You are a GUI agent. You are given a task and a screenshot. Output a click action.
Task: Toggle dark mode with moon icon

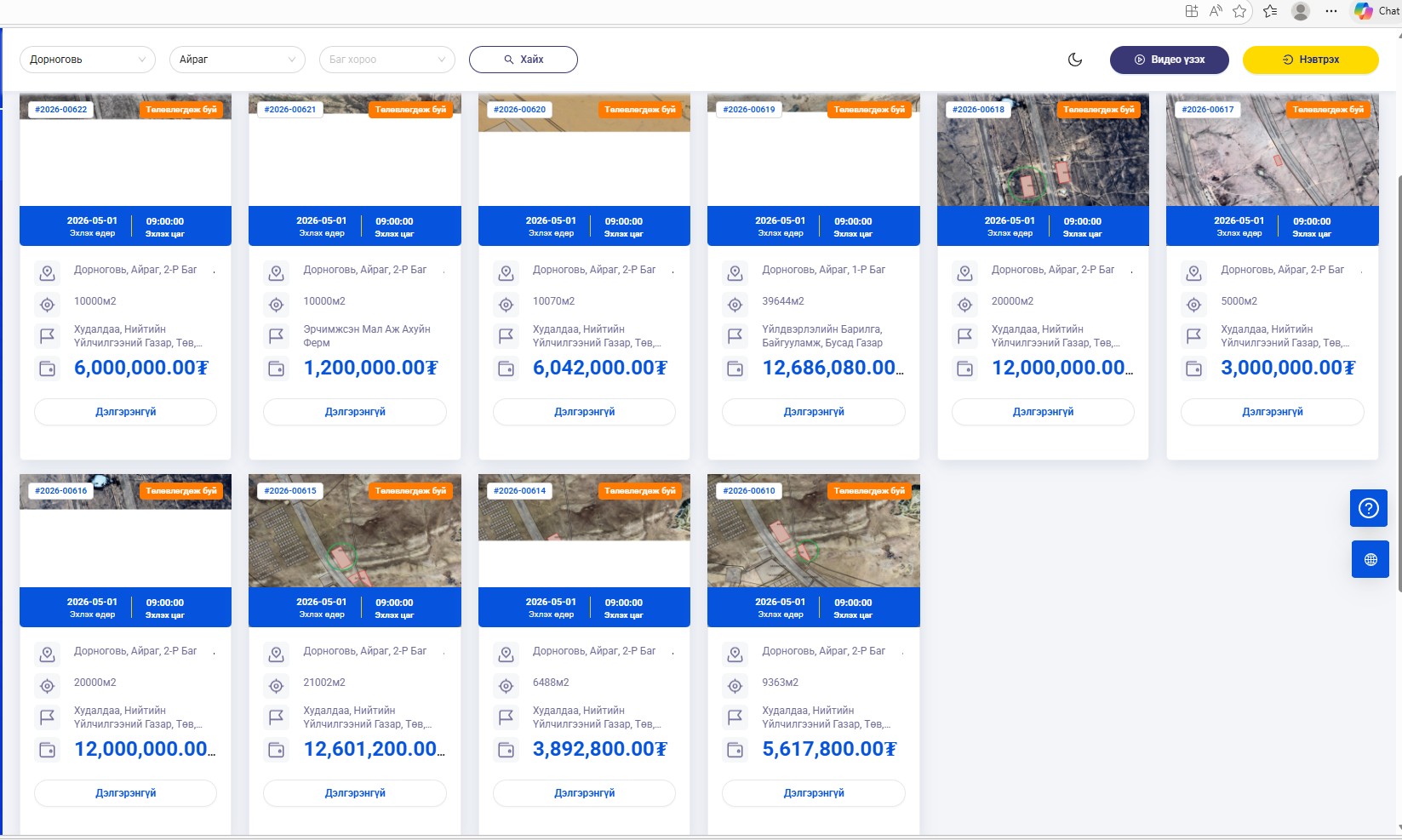tap(1075, 60)
